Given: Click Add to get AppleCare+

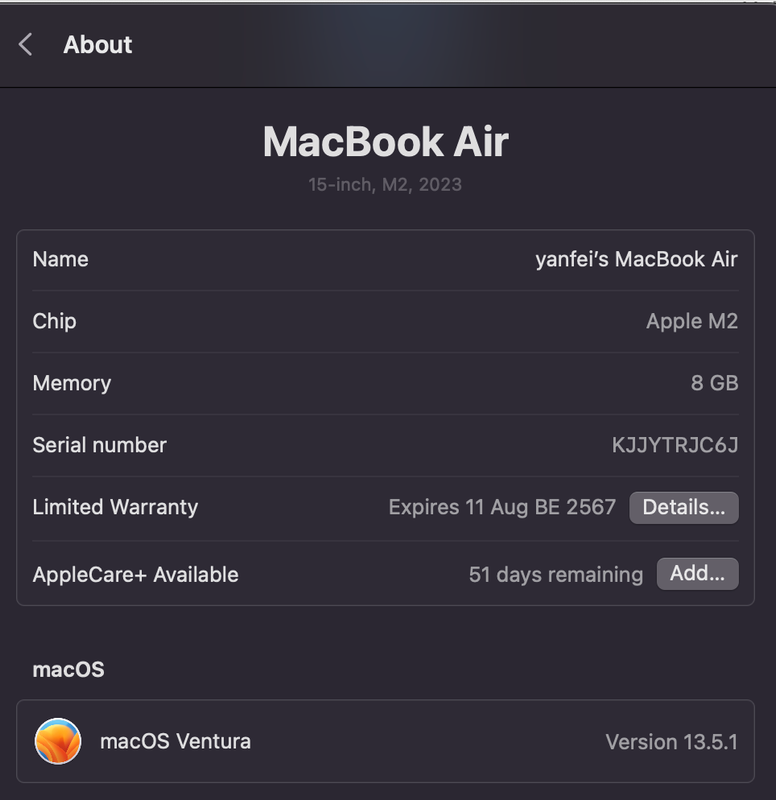Looking at the screenshot, I should pos(697,574).
